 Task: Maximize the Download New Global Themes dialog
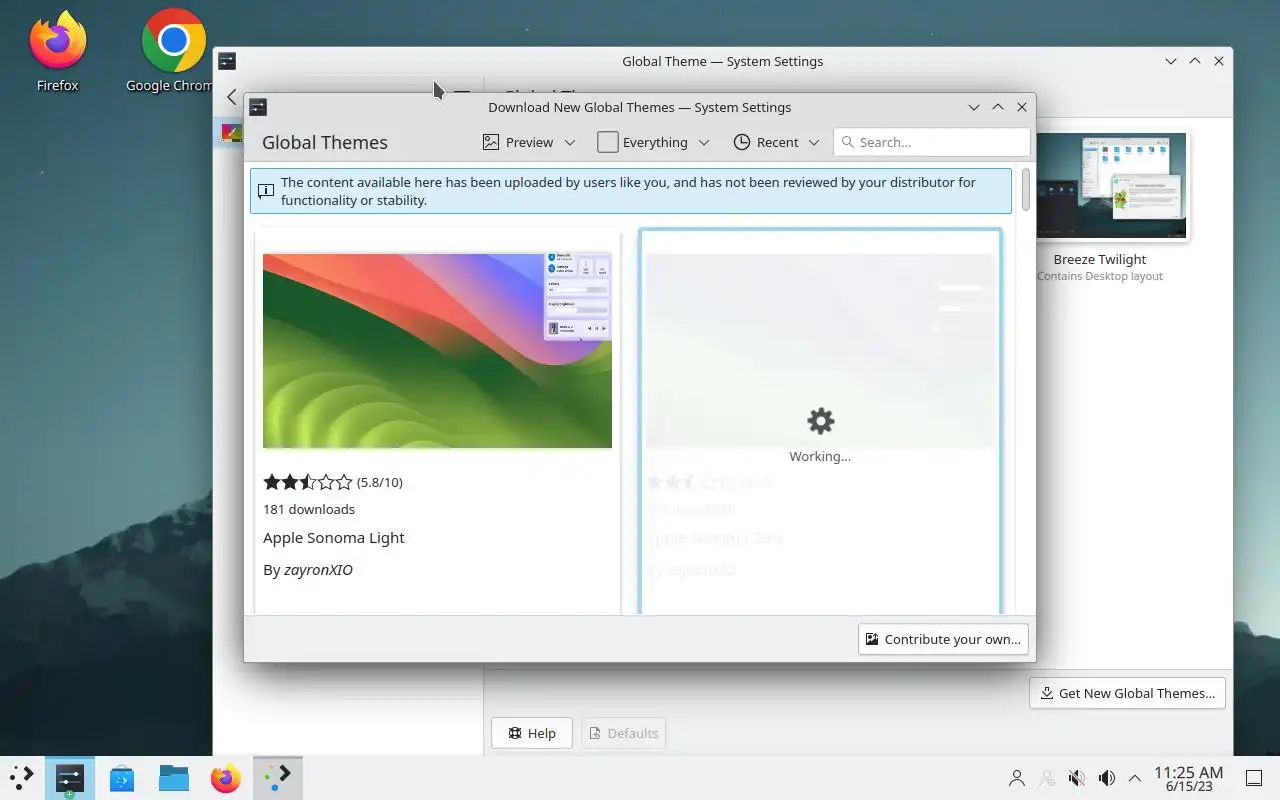coord(998,107)
